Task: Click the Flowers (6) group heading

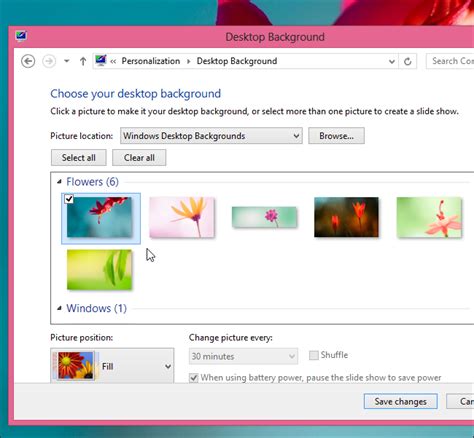Action: (92, 182)
